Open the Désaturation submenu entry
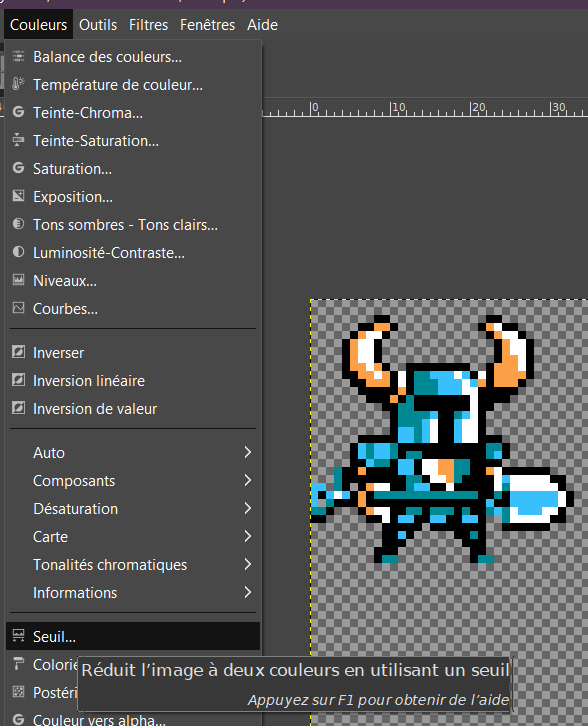588x726 pixels. (x=133, y=508)
